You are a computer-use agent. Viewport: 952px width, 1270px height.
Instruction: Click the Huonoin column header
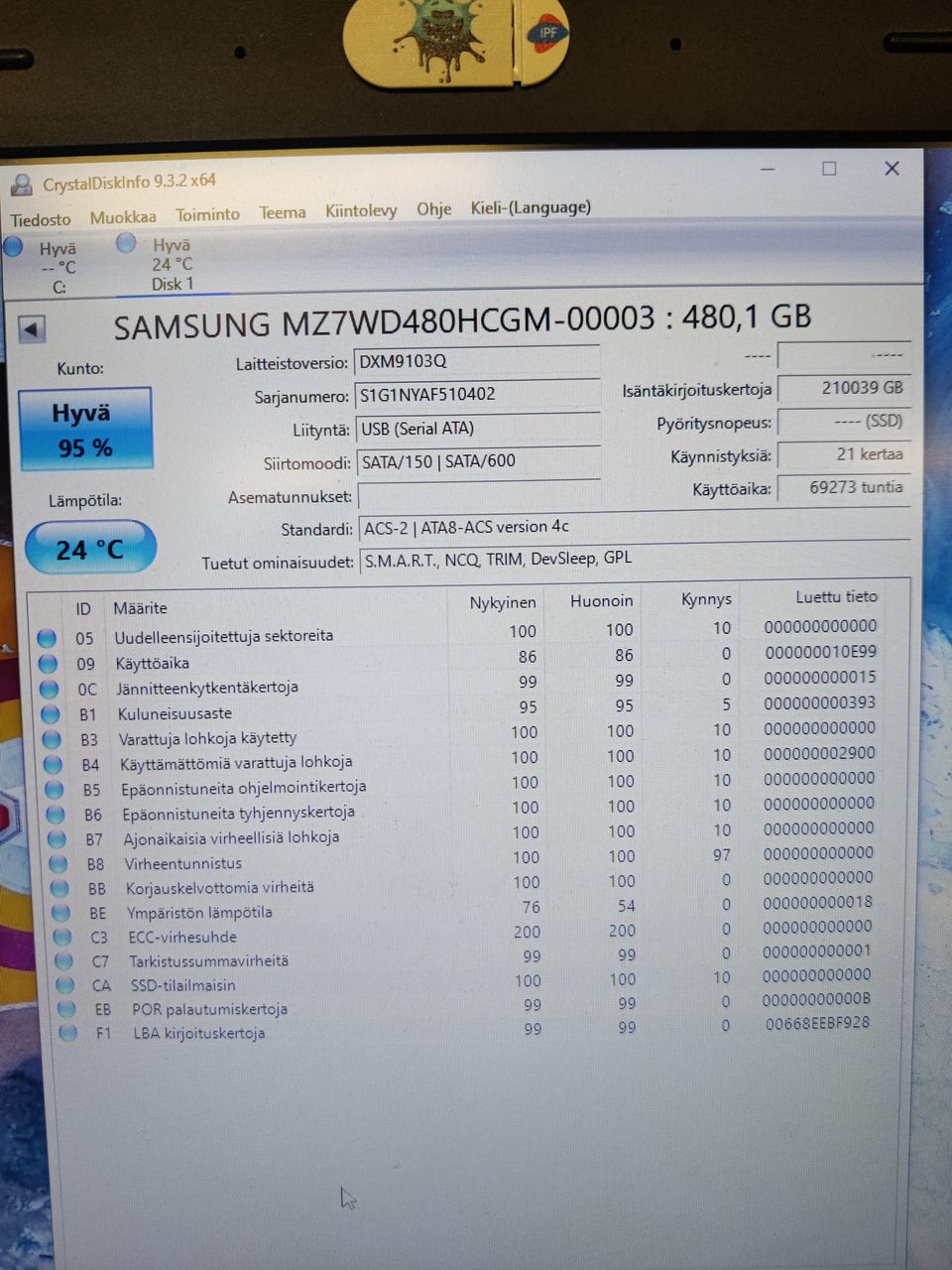pyautogui.click(x=602, y=600)
